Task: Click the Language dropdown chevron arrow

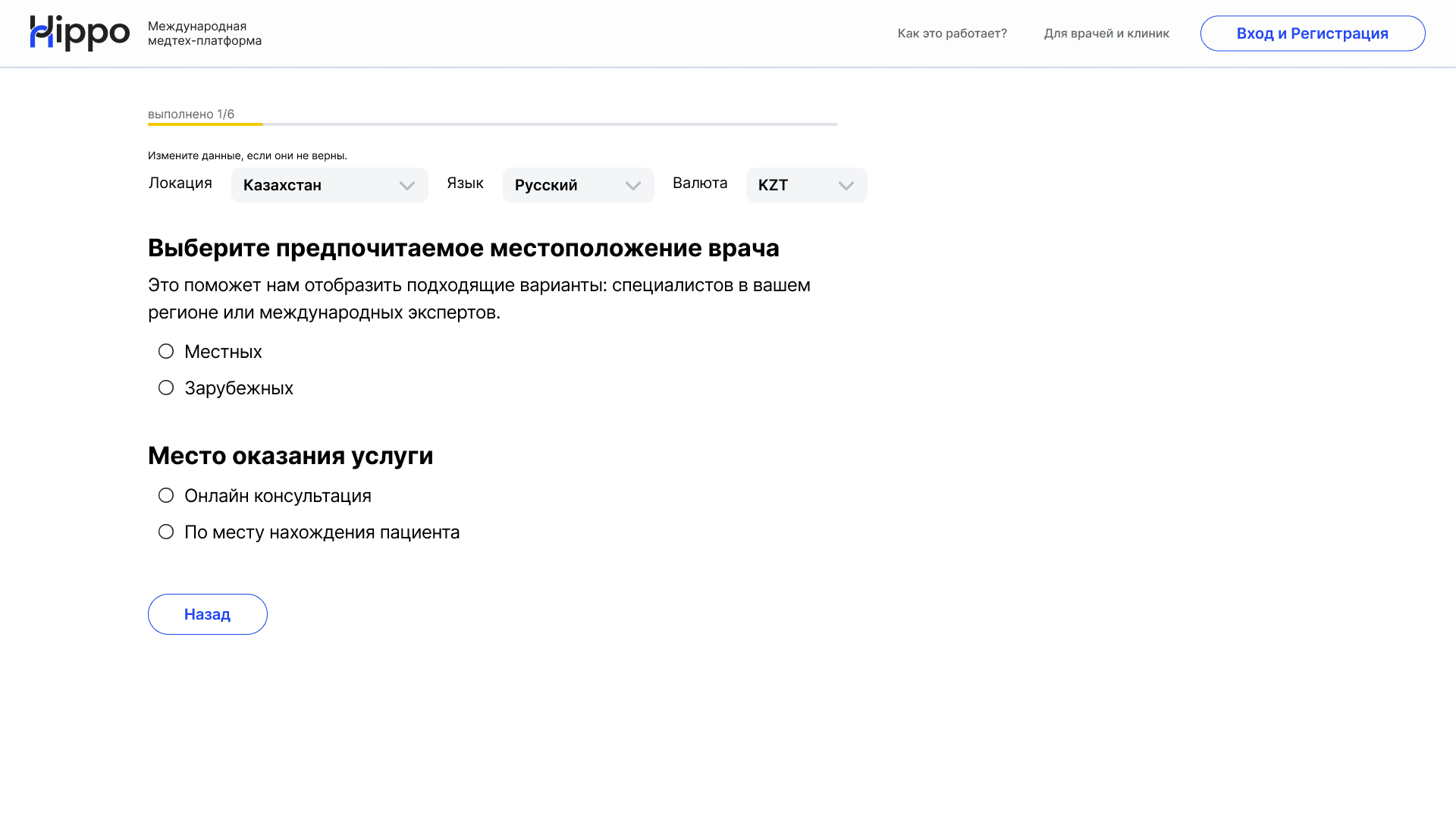Action: pos(633,186)
